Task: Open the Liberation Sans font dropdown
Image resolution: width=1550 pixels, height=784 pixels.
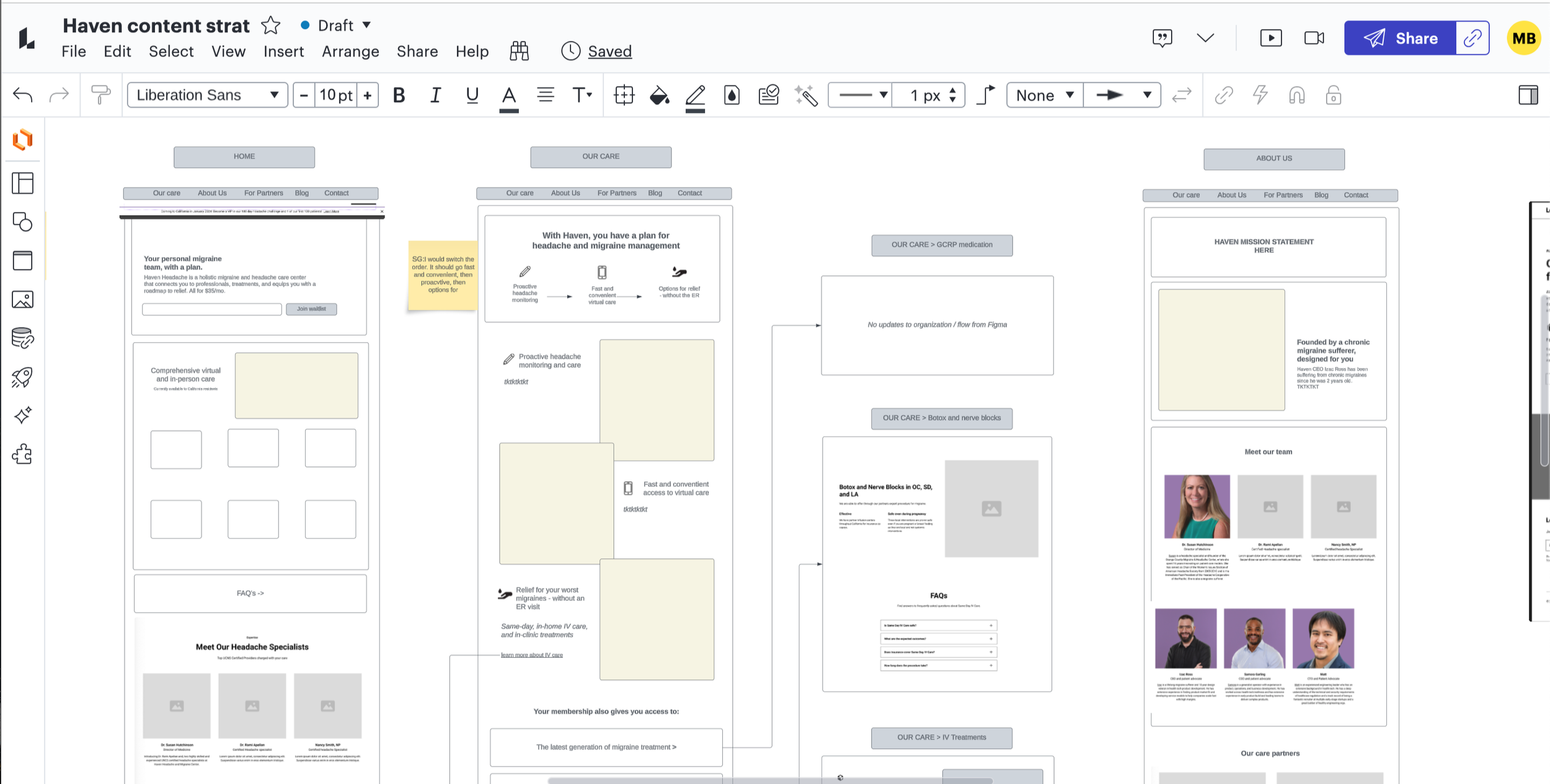Action: point(207,95)
